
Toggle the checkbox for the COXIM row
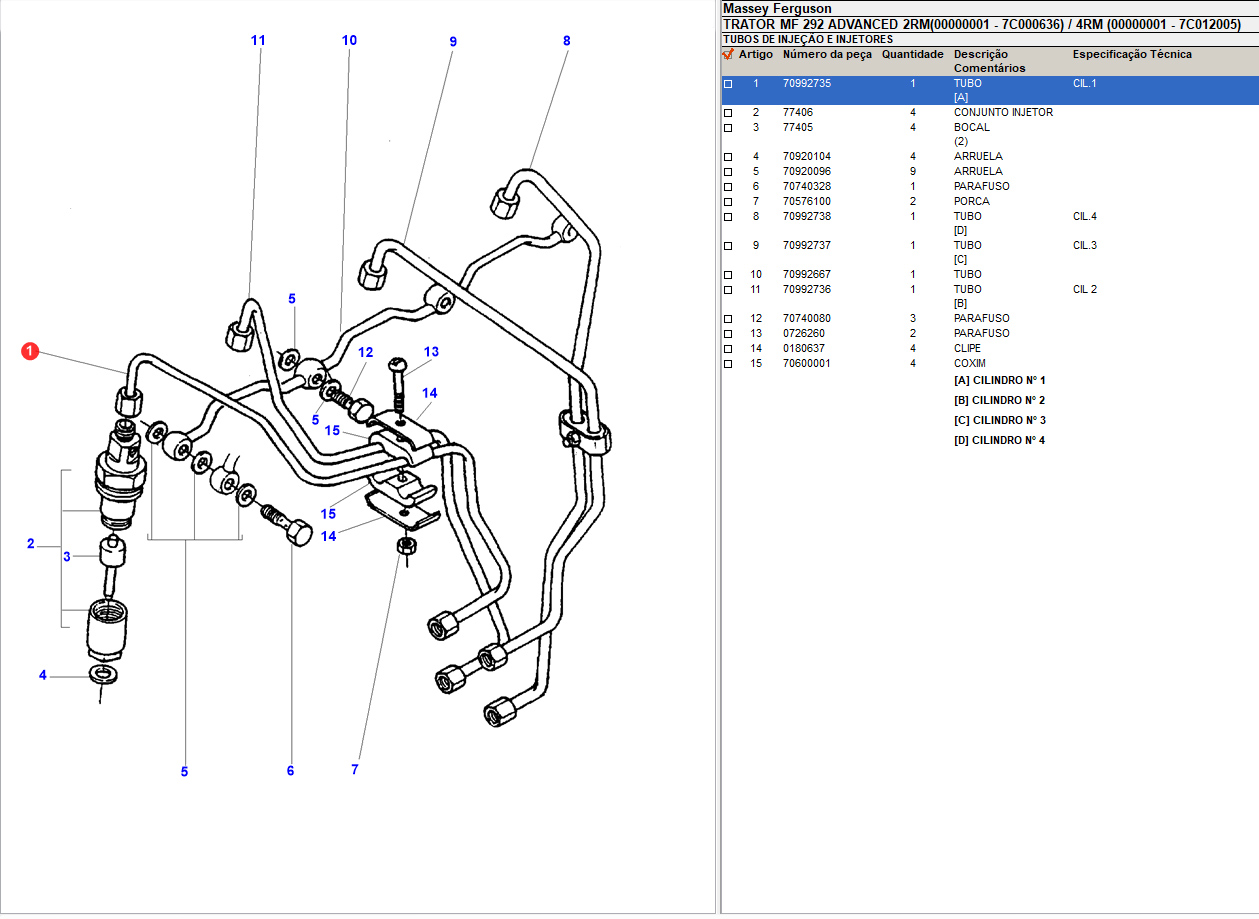pyautogui.click(x=728, y=364)
